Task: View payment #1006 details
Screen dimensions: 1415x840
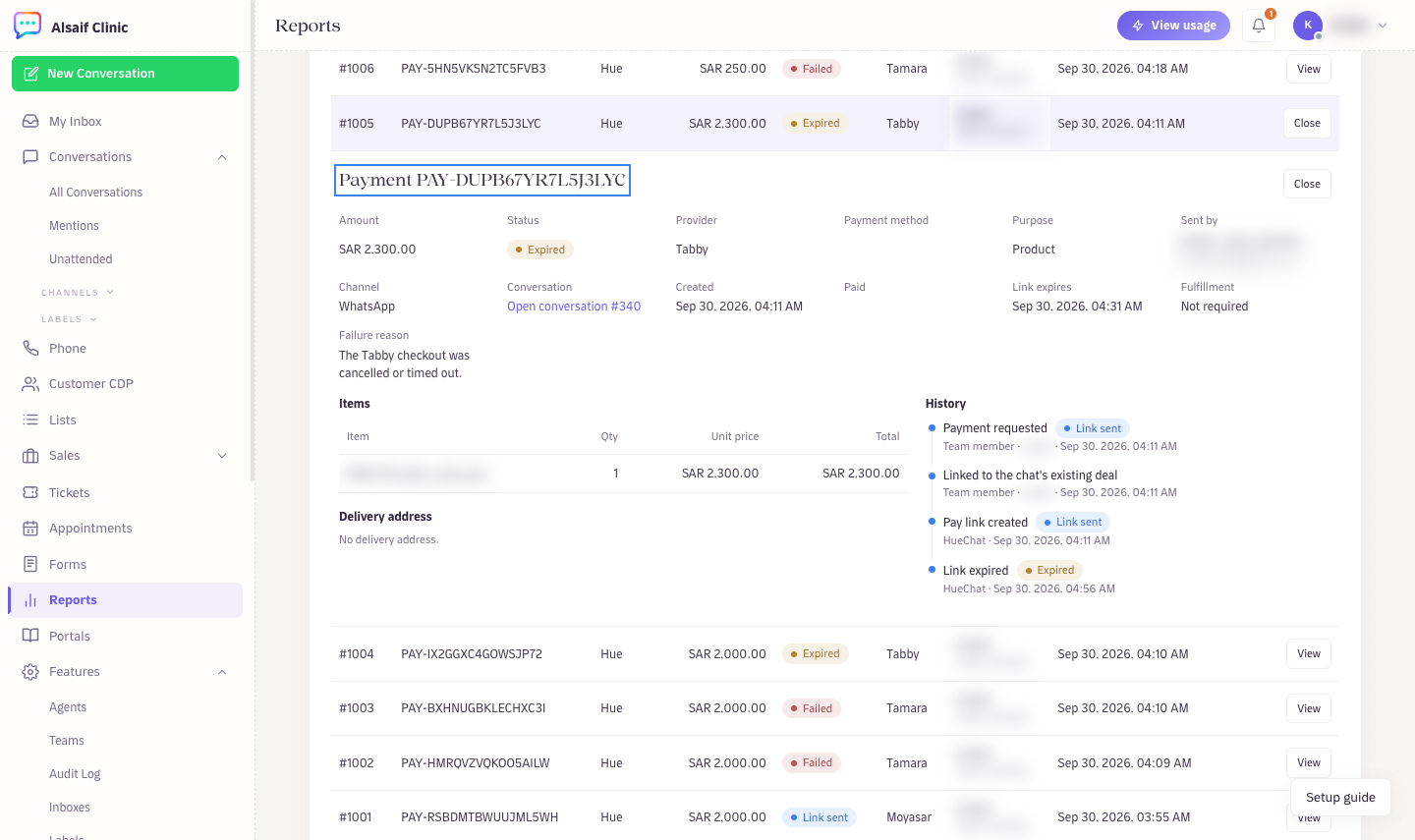Action: click(x=1308, y=69)
